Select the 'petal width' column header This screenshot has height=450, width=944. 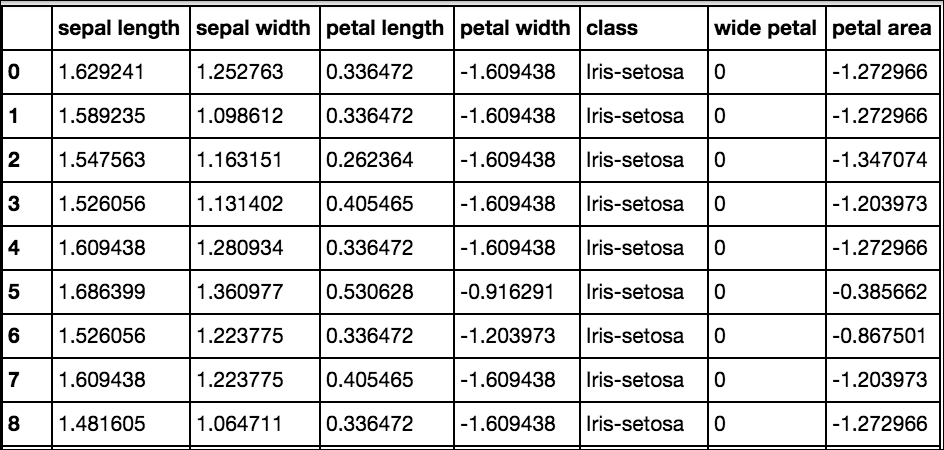515,28
